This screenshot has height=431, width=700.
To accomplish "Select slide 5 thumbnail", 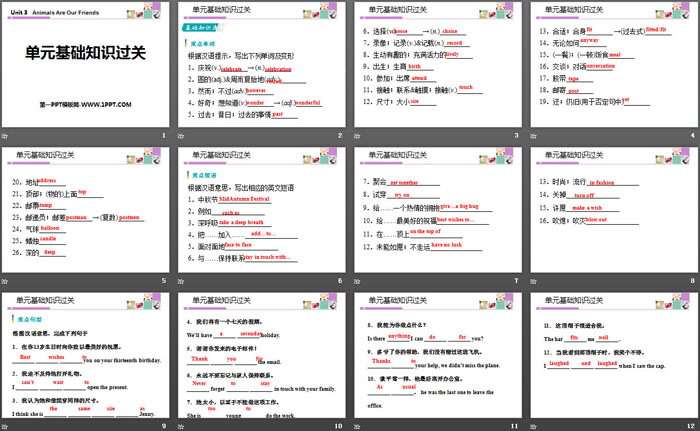I will click(85, 210).
